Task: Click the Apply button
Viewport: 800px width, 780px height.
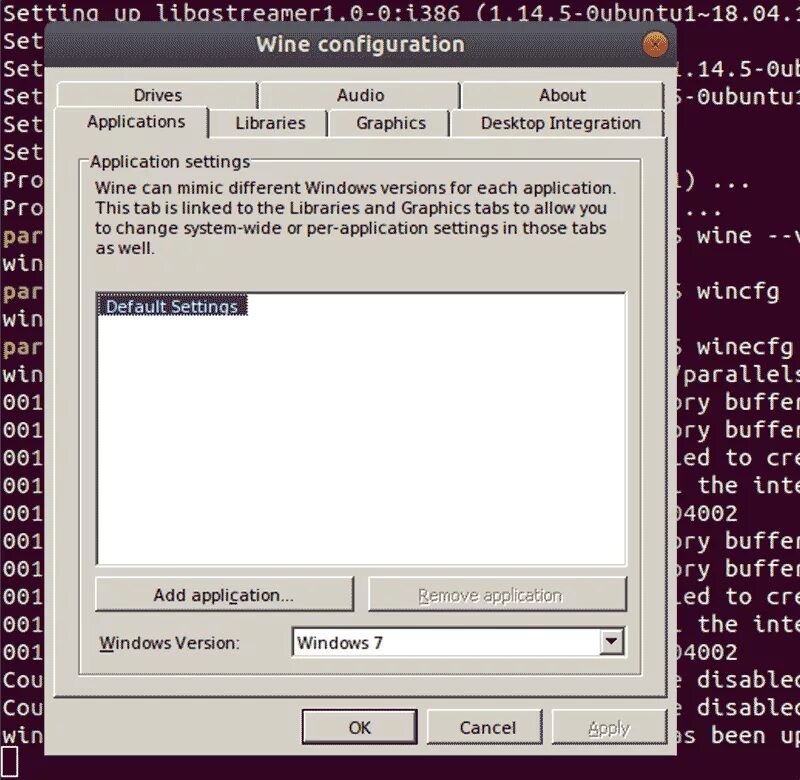Action: click(x=609, y=727)
